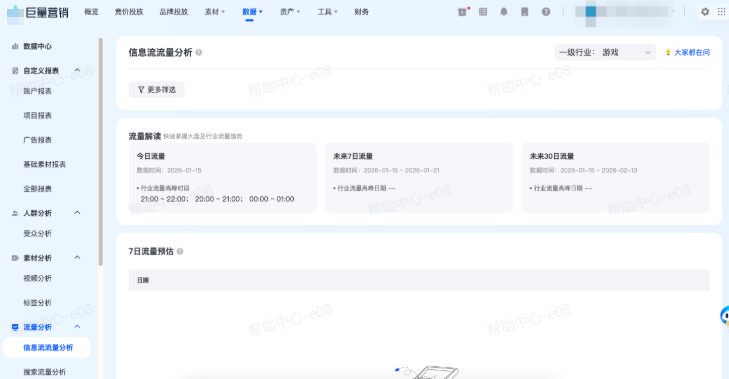Open the notification bell
Viewport: 729px width, 379px height.
point(504,12)
